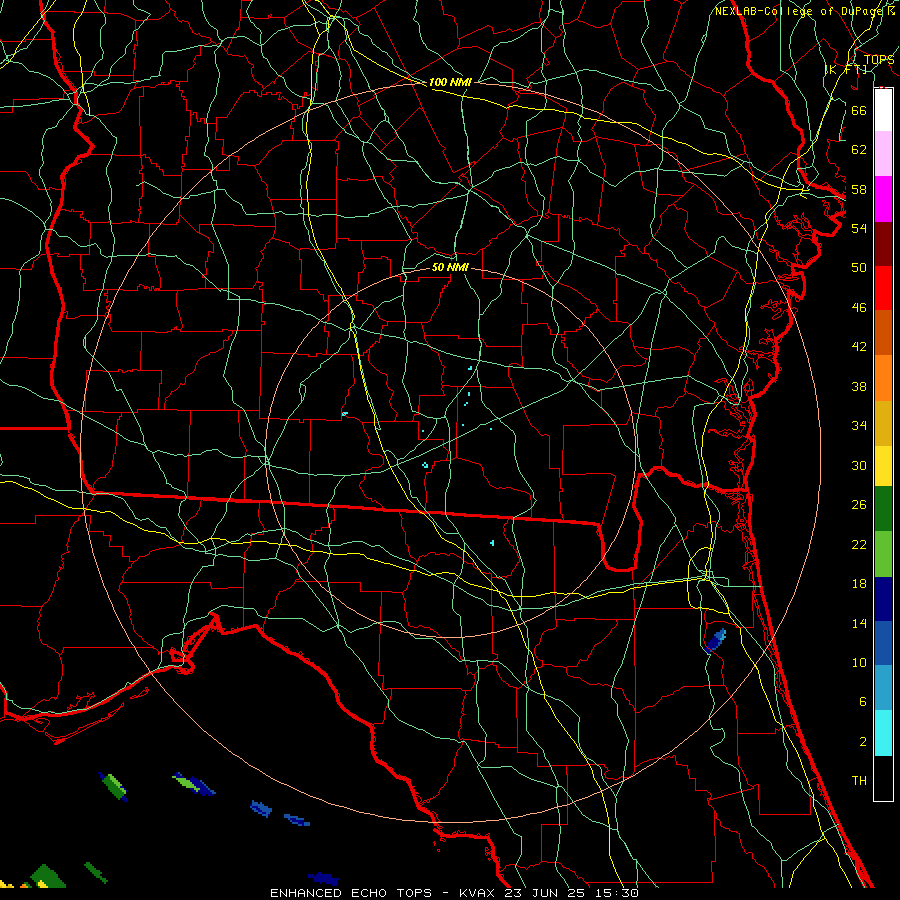
Task: Click the 'TOPS' legend title
Action: (879, 60)
